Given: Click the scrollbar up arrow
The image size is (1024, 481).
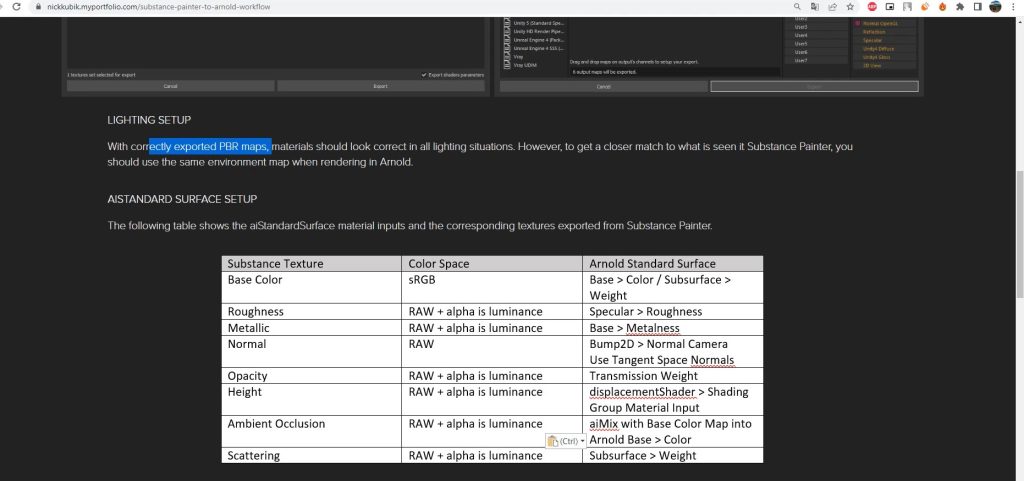Looking at the screenshot, I should pos(1019,20).
